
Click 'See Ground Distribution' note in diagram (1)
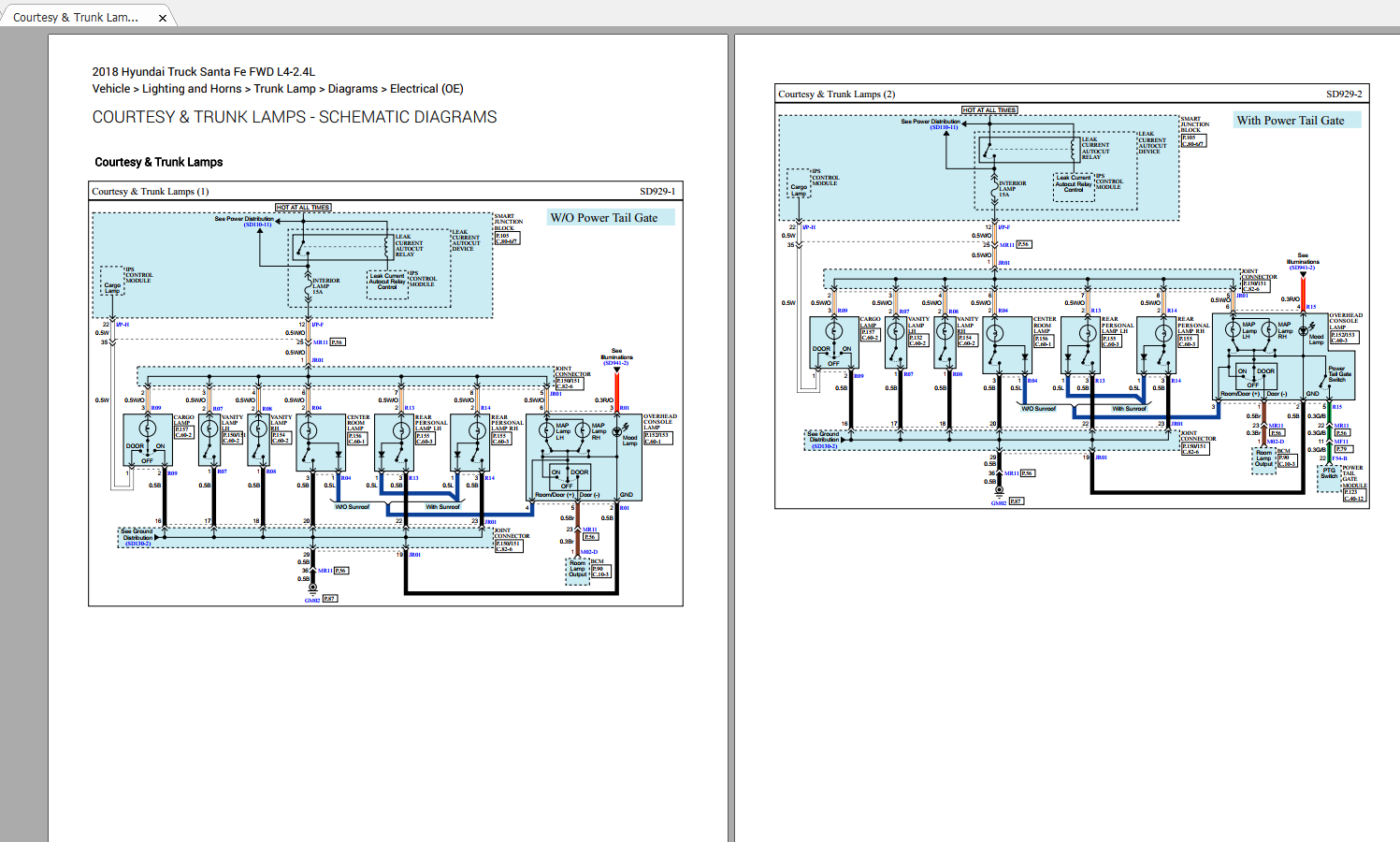(137, 534)
